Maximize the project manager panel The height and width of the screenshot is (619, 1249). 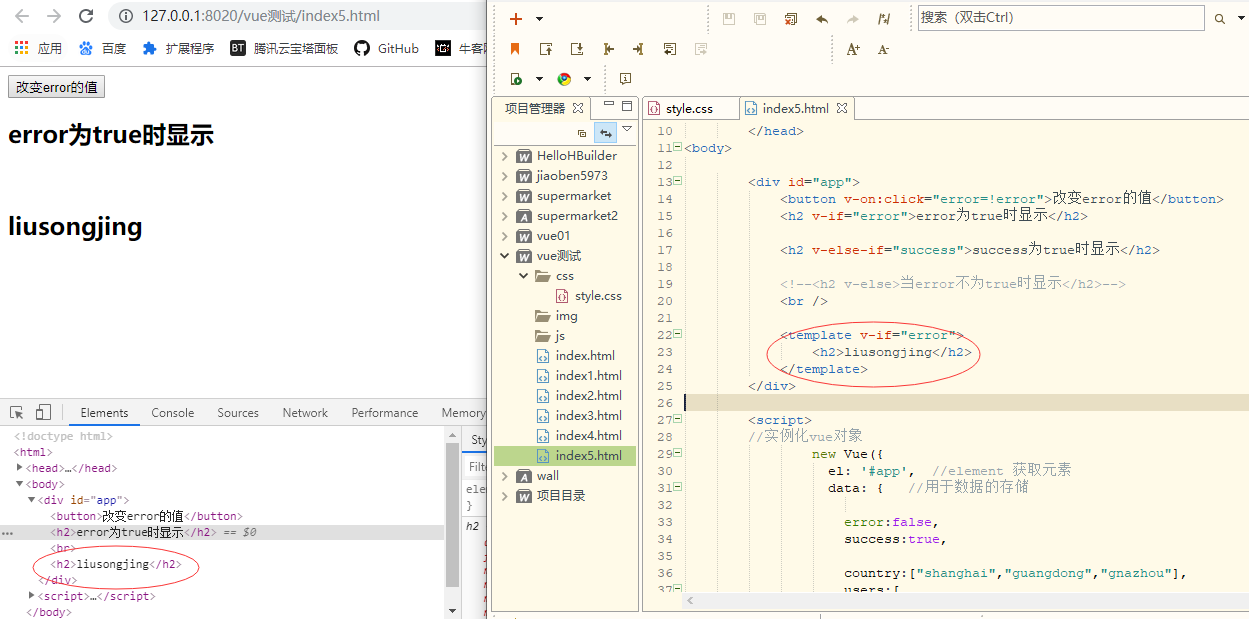pos(627,105)
